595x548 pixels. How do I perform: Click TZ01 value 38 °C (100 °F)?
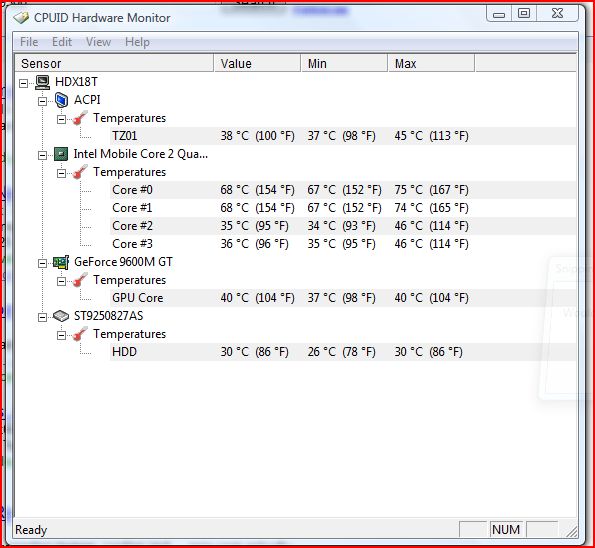coord(257,136)
